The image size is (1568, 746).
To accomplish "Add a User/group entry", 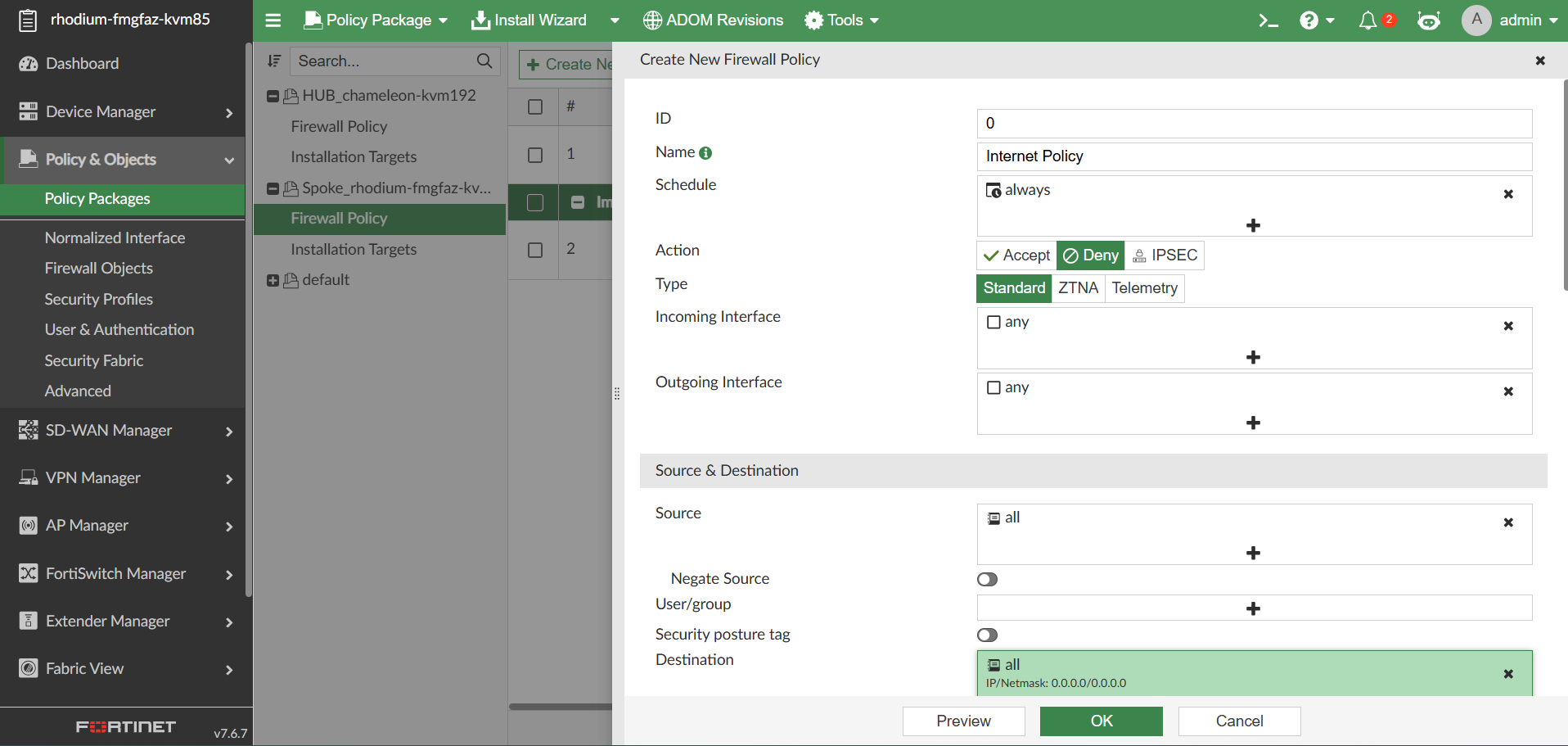I will pyautogui.click(x=1253, y=608).
